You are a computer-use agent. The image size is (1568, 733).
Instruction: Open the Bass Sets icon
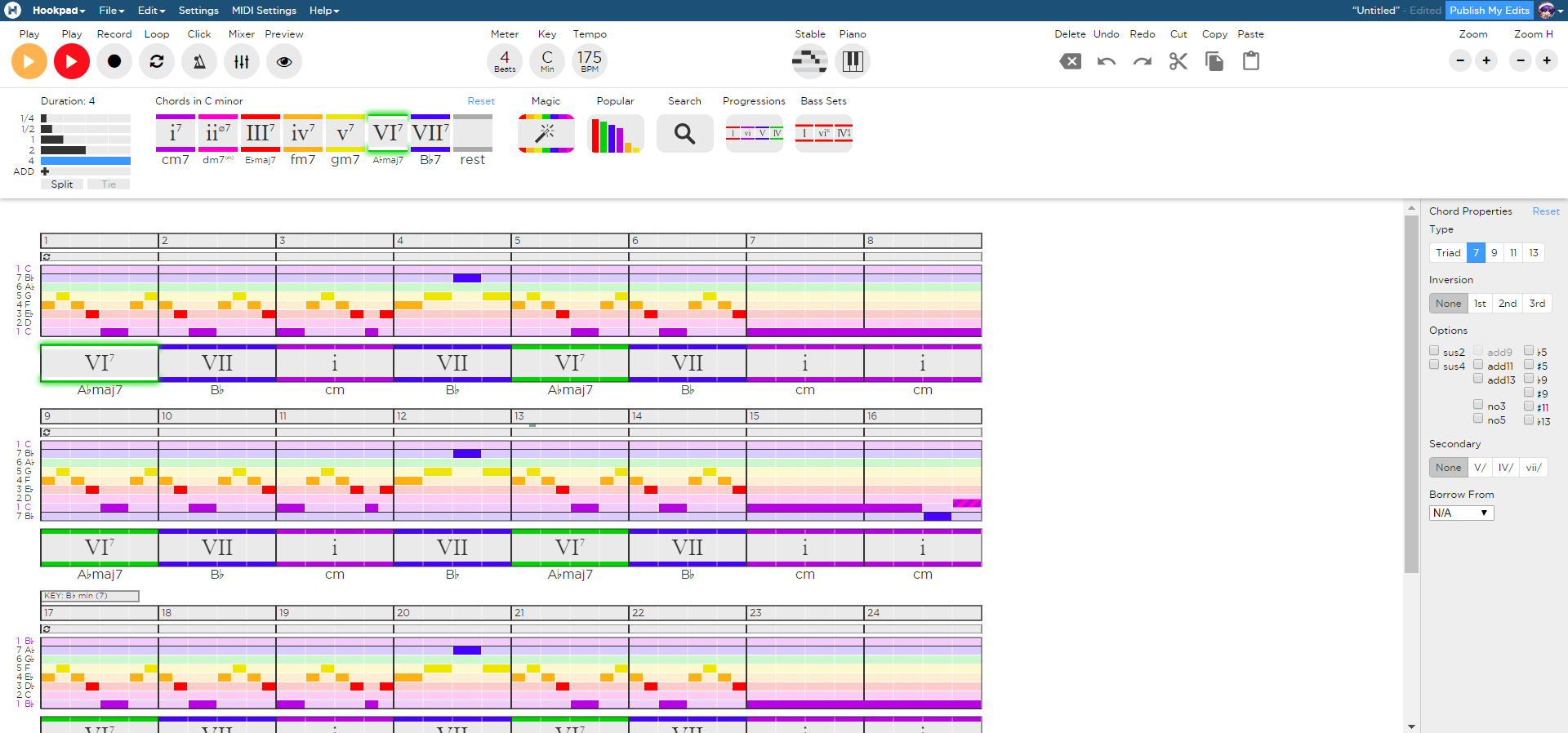[x=824, y=133]
